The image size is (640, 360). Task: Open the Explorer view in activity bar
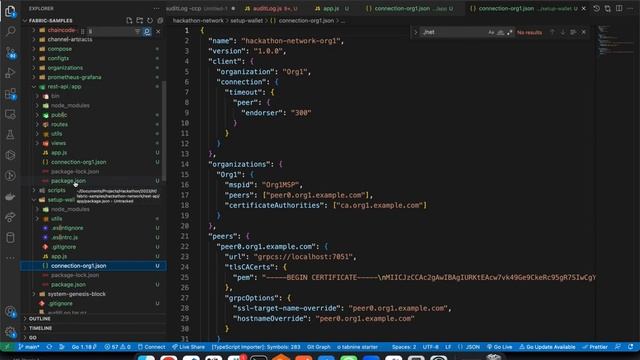pyautogui.click(x=10, y=11)
